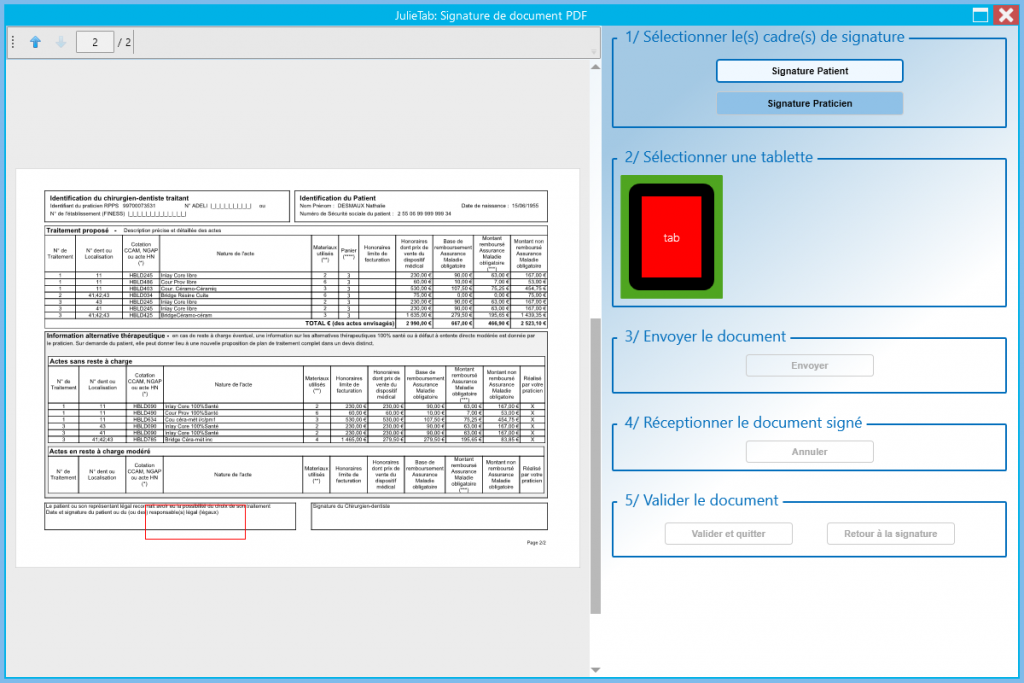1024x683 pixels.
Task: Click the '4/ Réceptionner le document signé' title
Action: 743,423
